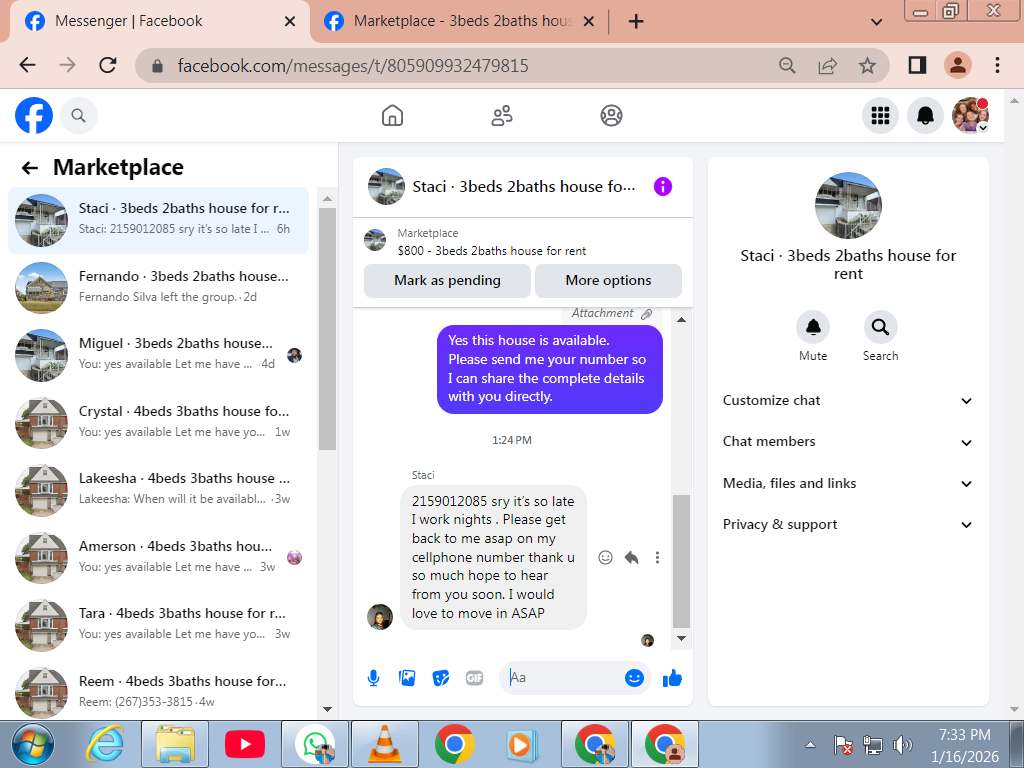Viewport: 1024px width, 768px height.
Task: Expand Customize chat section
Action: point(848,401)
